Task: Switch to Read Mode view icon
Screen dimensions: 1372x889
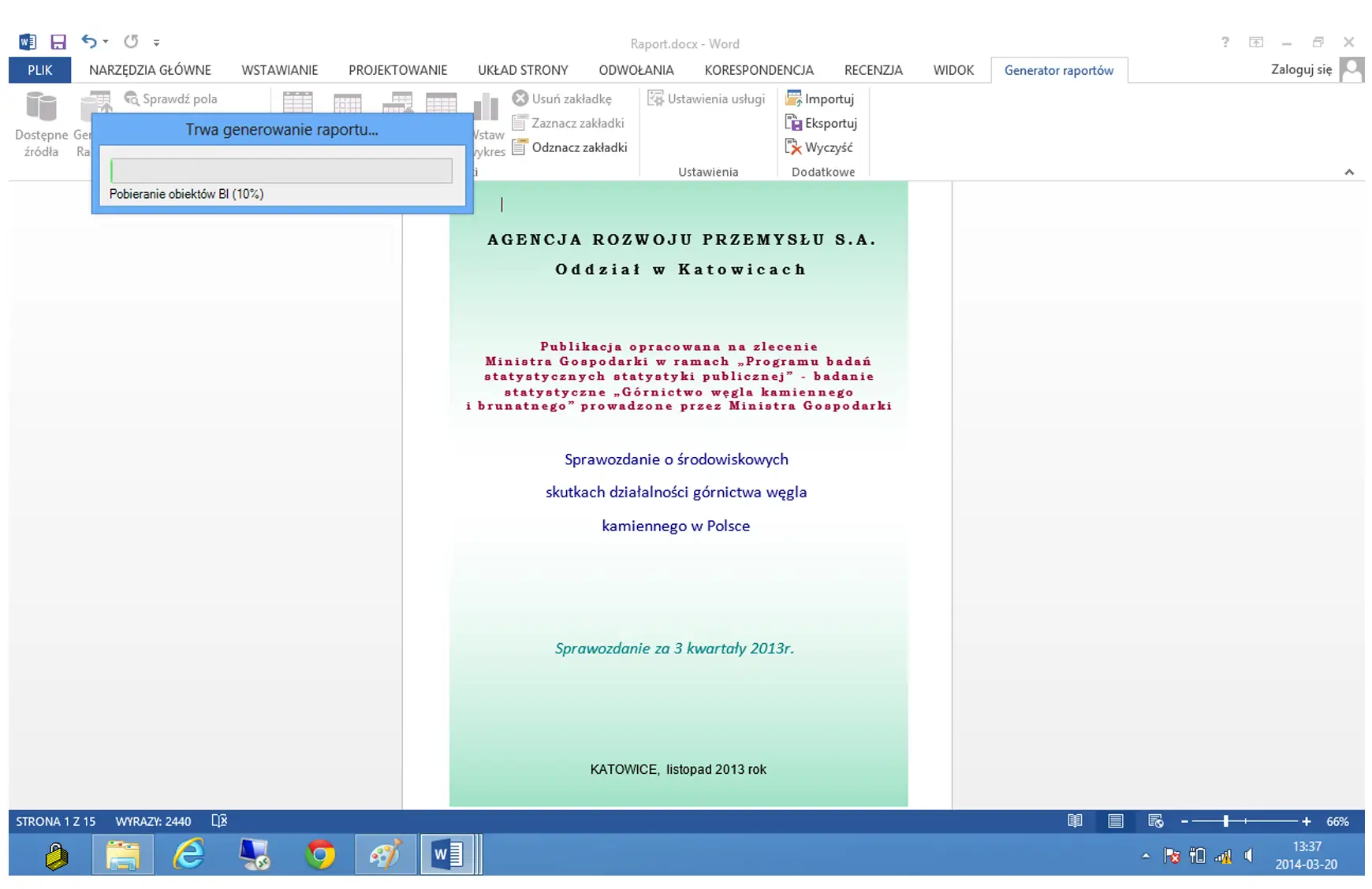Action: click(x=1075, y=821)
